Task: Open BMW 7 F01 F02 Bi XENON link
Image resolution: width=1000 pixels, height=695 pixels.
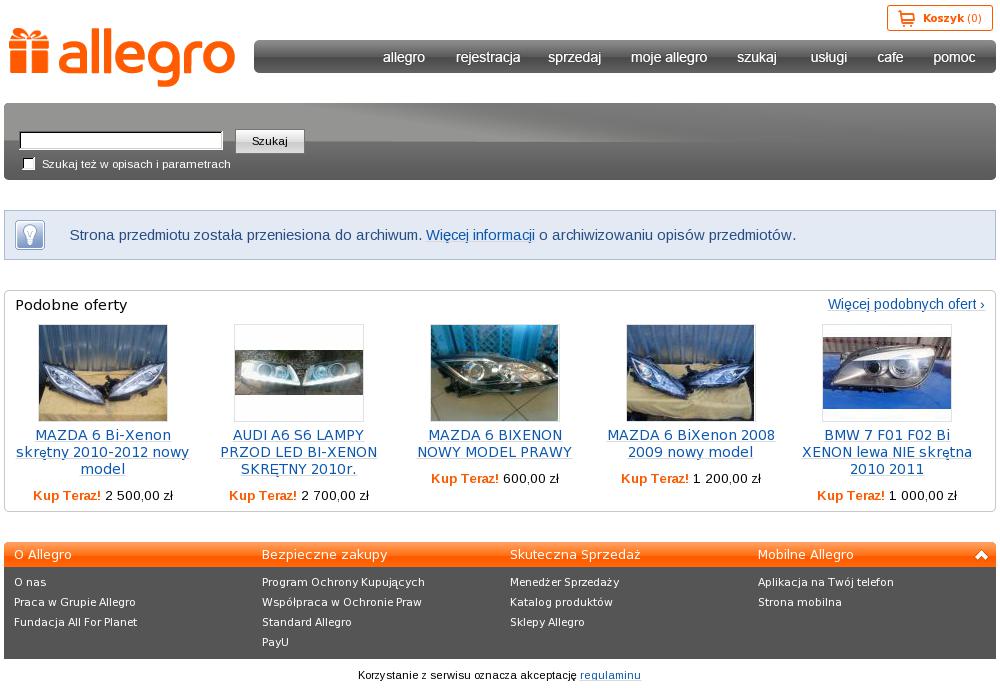Action: tap(886, 452)
